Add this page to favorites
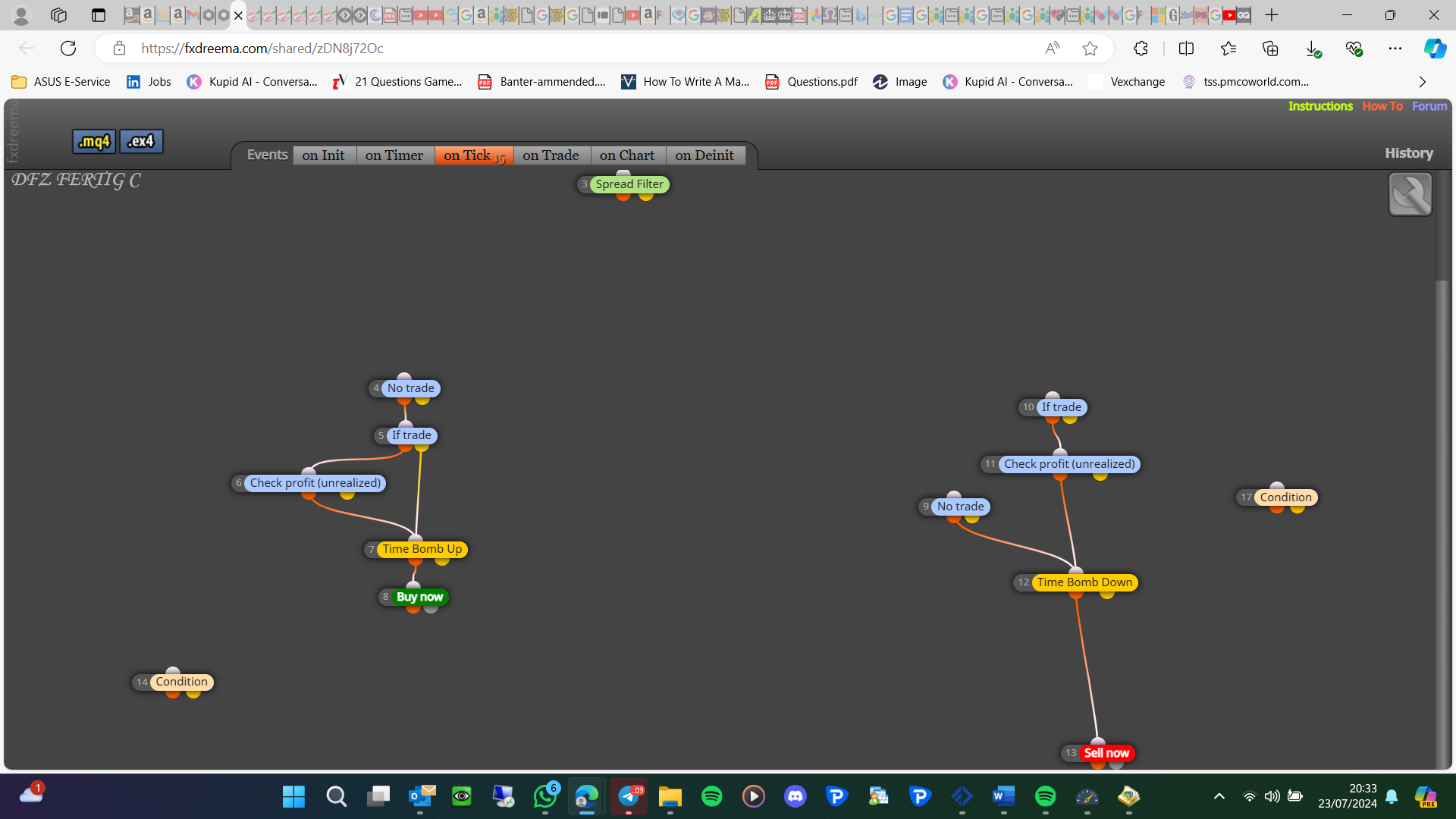This screenshot has height=819, width=1456. (1090, 49)
